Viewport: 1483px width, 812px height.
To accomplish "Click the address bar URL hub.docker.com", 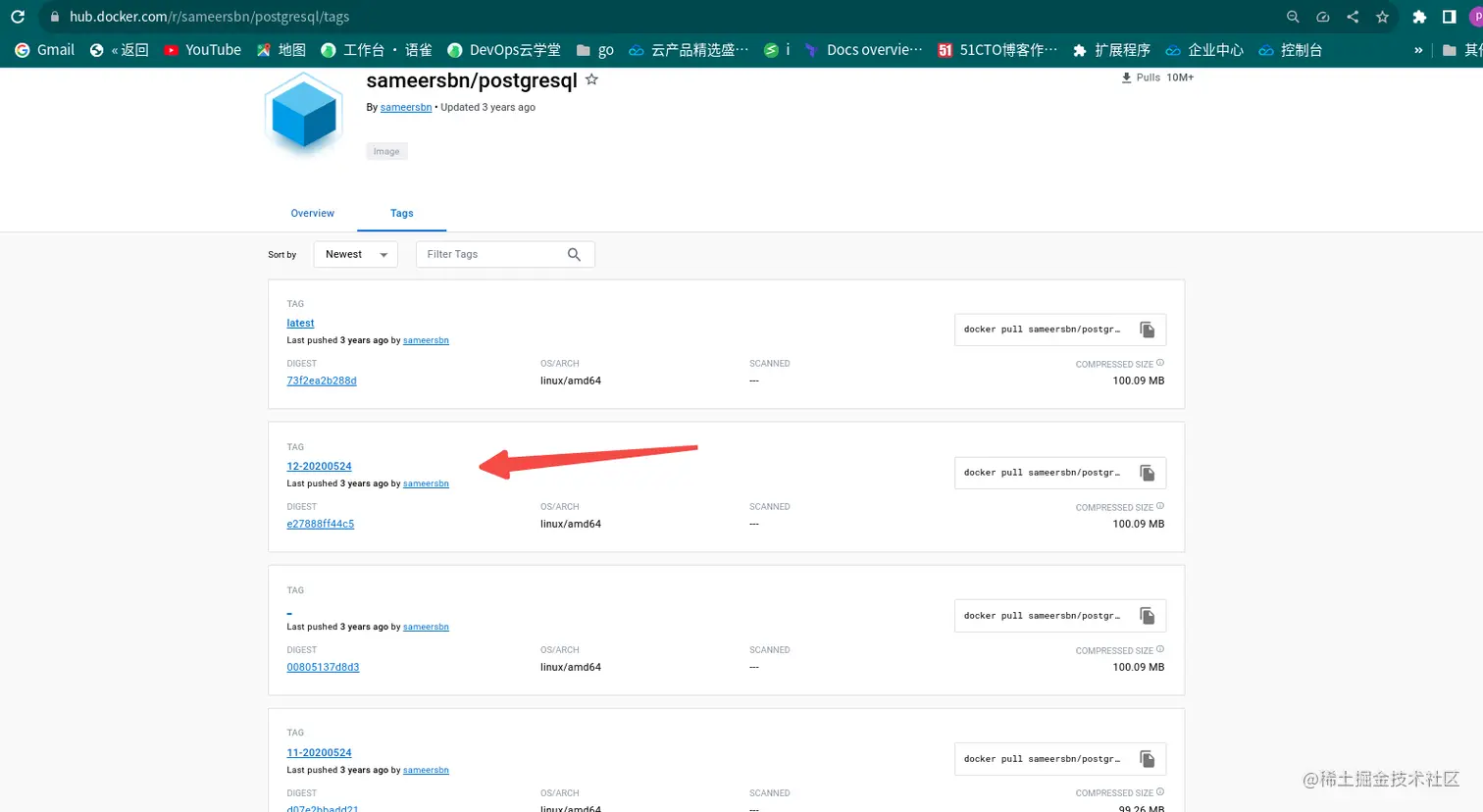I will pos(209,17).
